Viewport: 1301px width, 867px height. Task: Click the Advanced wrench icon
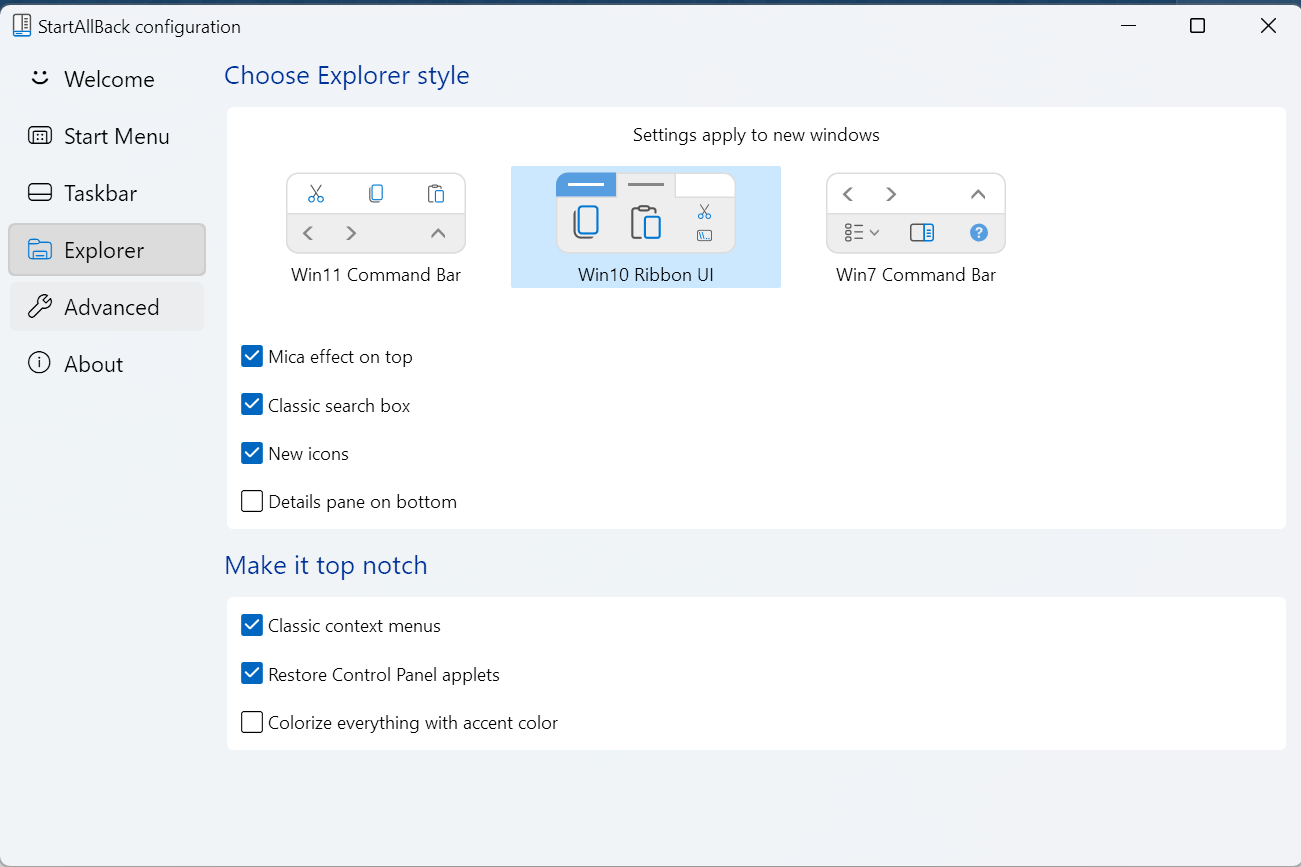(x=40, y=307)
